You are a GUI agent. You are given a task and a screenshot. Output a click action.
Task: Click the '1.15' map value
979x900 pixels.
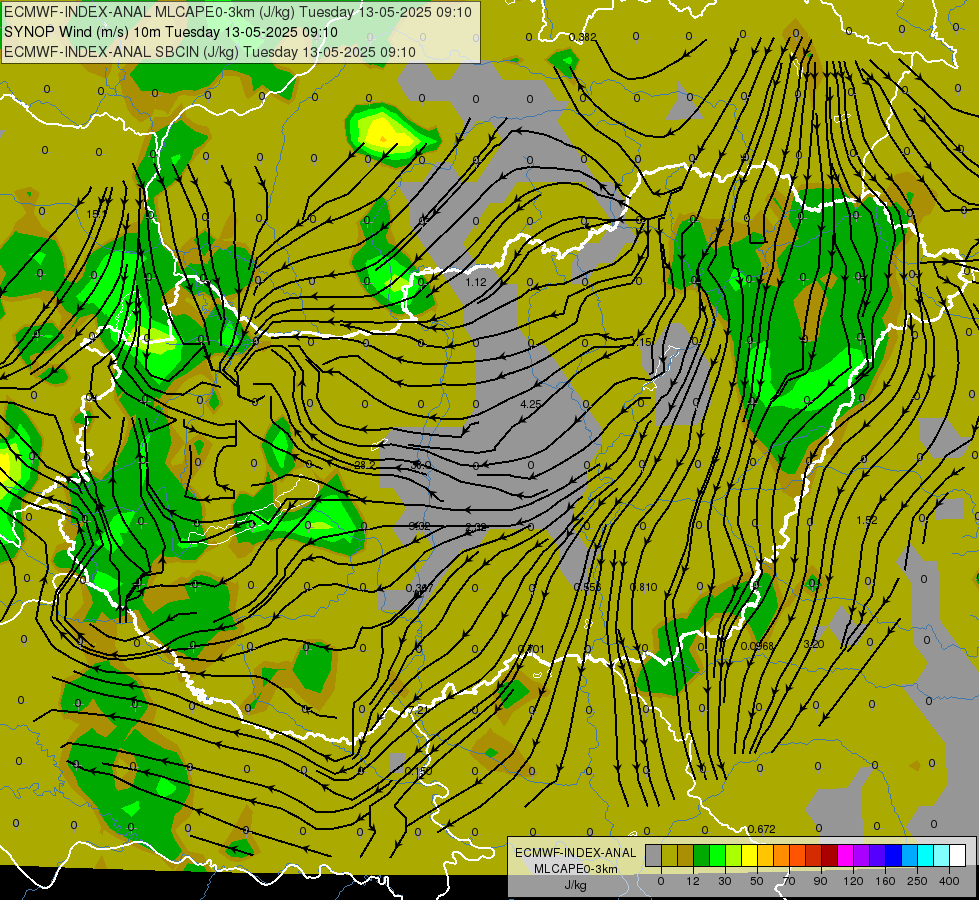[641, 342]
